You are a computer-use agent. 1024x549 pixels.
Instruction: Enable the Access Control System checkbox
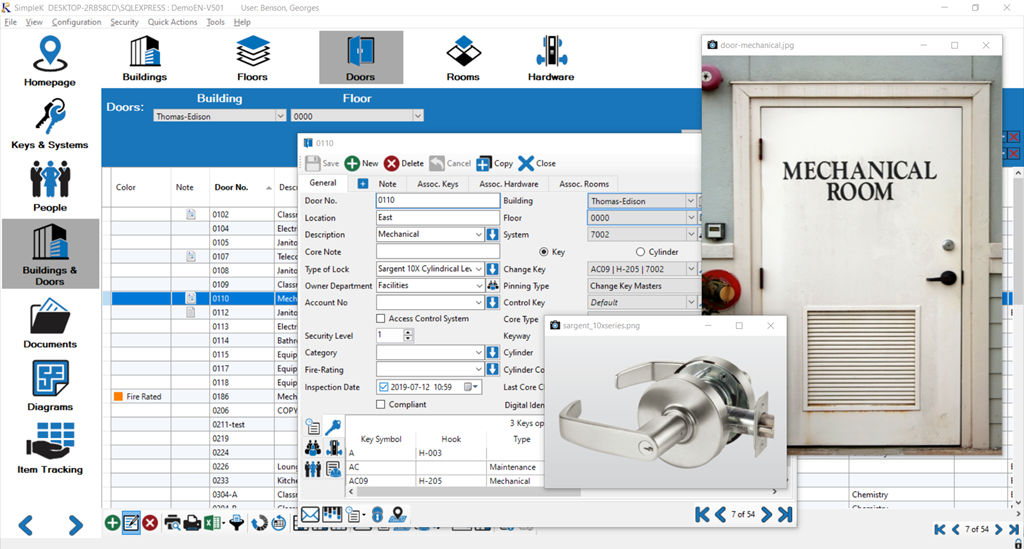381,319
